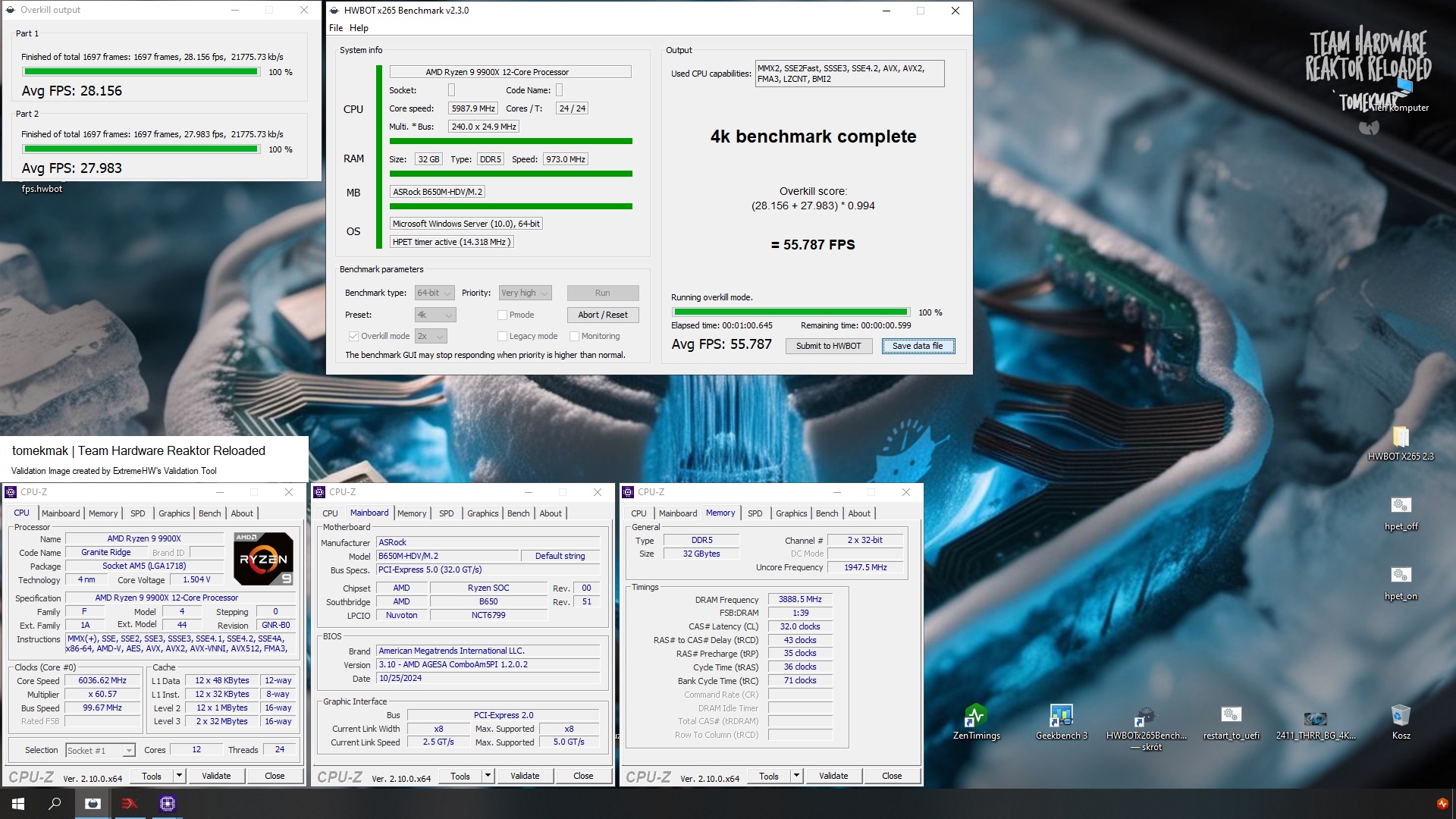Open the Preset 4k dropdown
Image resolution: width=1456 pixels, height=819 pixels.
435,315
